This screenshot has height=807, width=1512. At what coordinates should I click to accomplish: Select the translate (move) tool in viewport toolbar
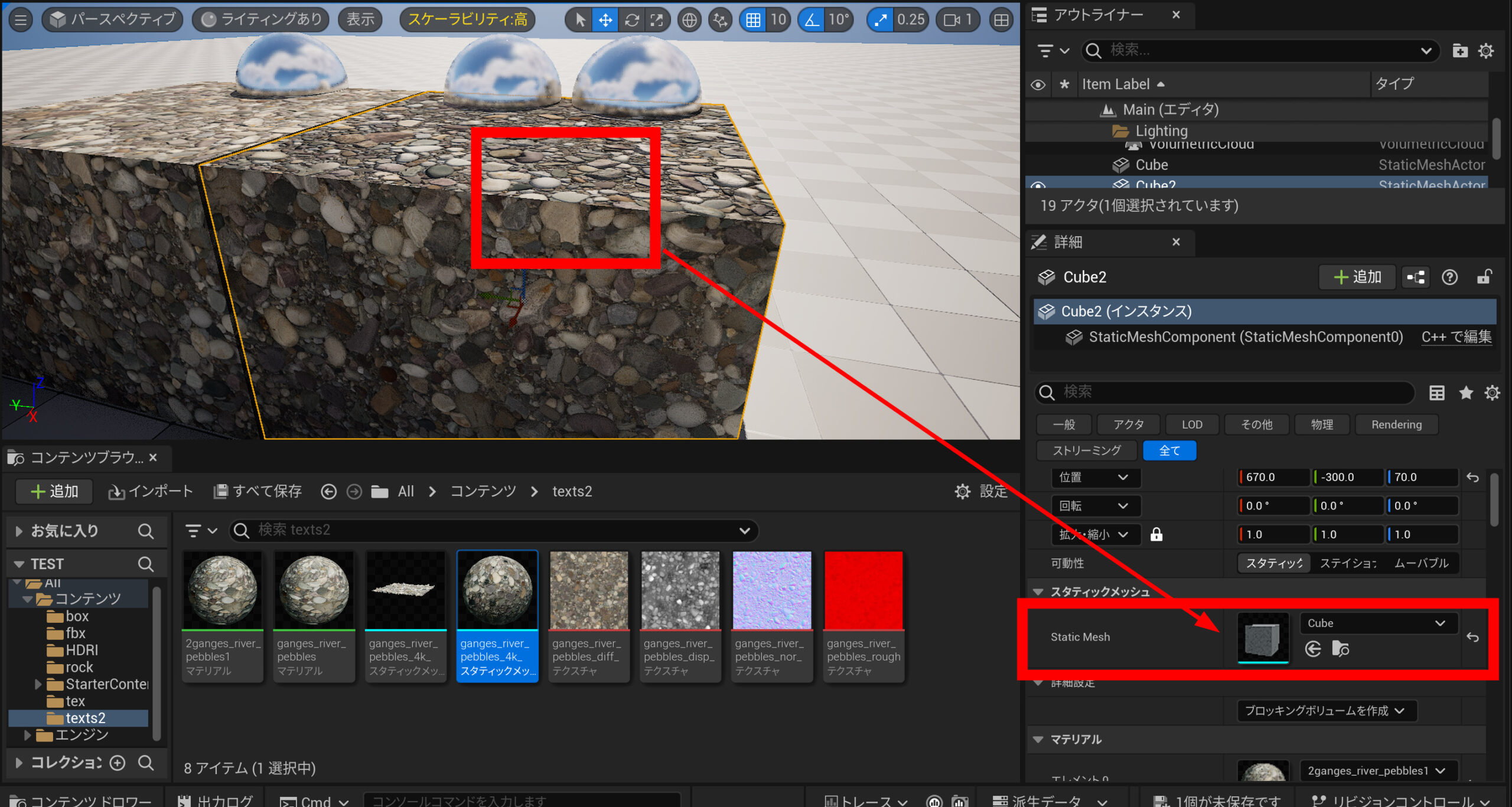[x=605, y=20]
